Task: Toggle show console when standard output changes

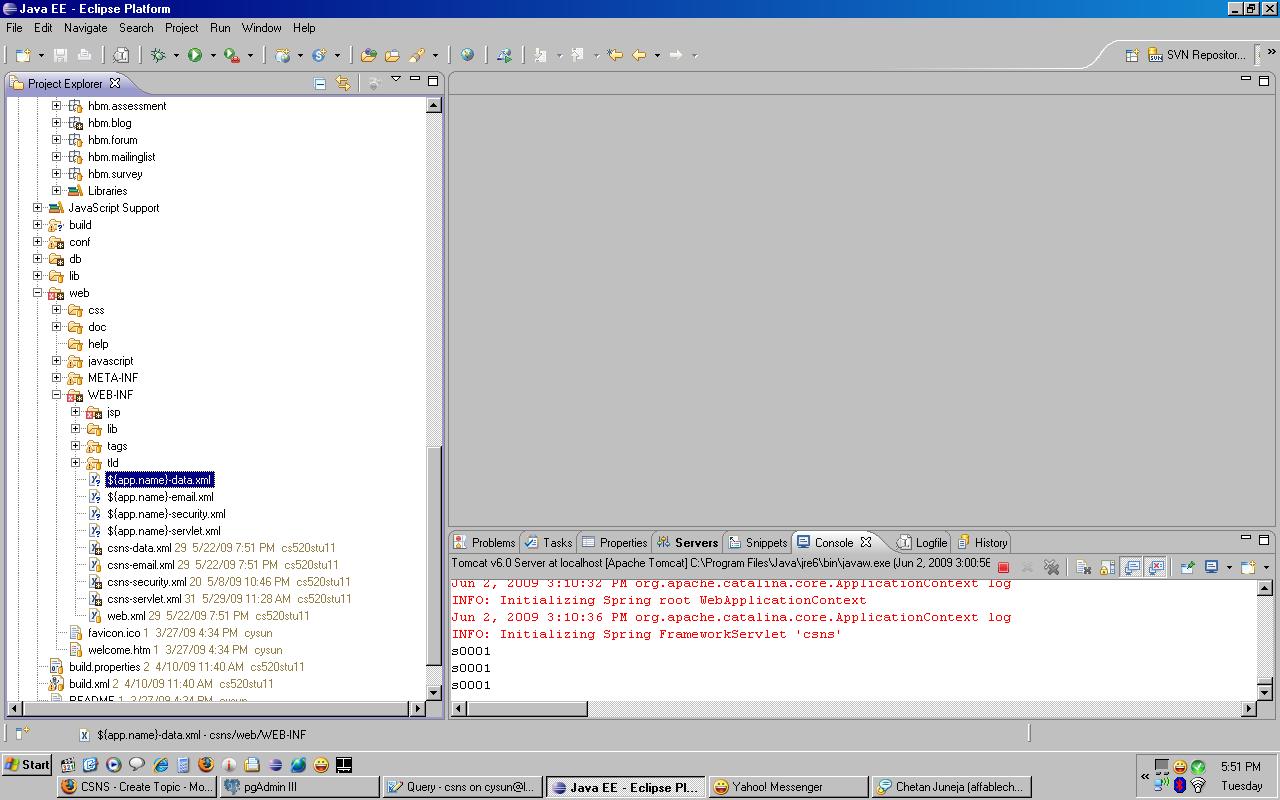Action: (x=1132, y=567)
